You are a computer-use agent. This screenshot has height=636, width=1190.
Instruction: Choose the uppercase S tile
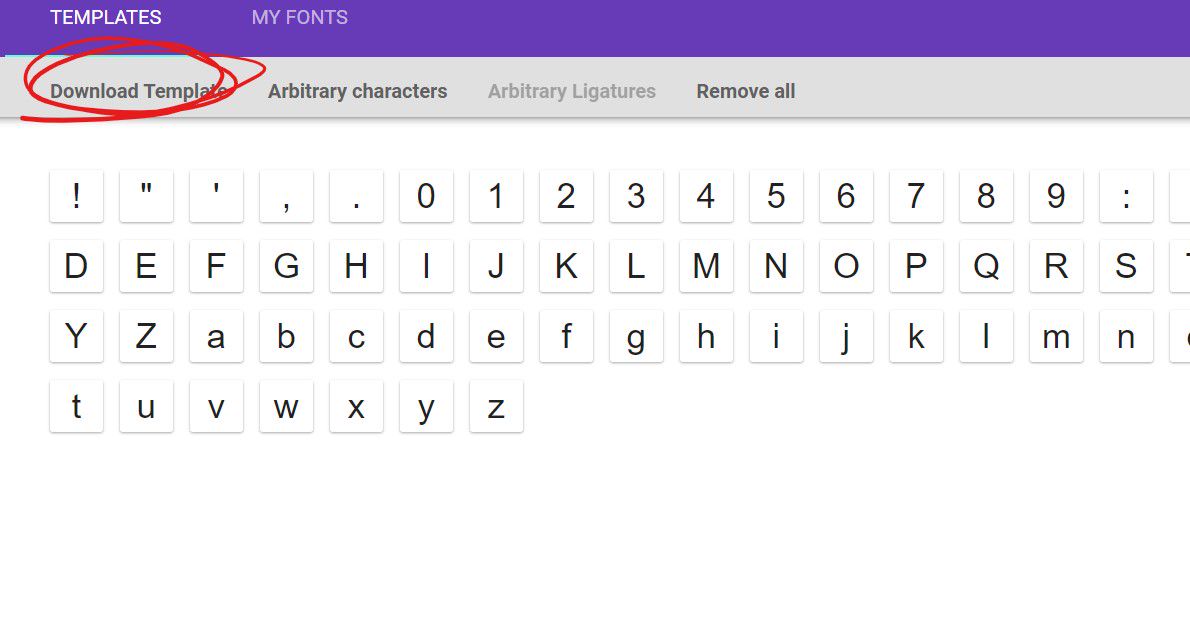pyautogui.click(x=1126, y=266)
